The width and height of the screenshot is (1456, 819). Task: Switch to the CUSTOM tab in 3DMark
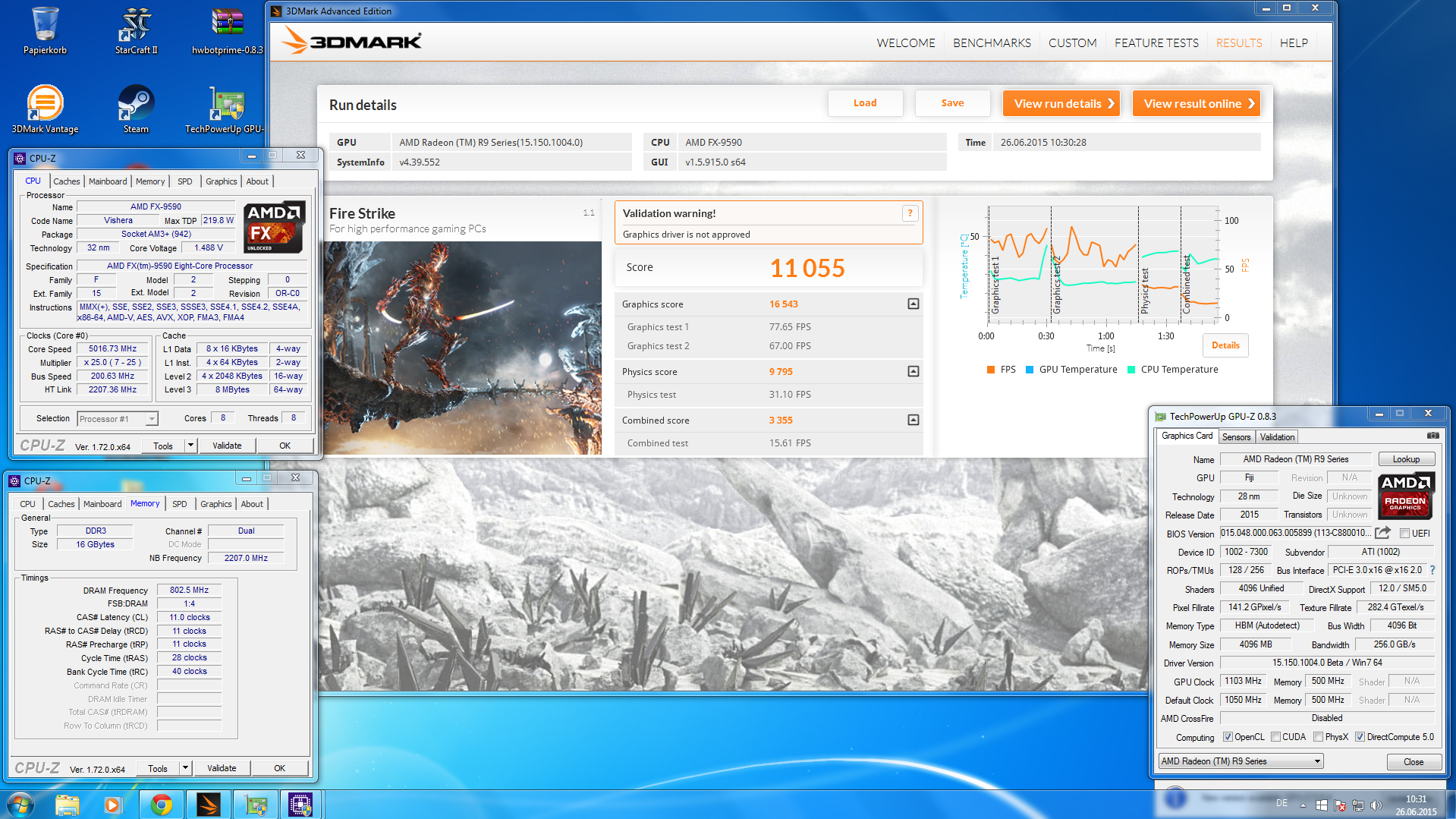click(1072, 43)
